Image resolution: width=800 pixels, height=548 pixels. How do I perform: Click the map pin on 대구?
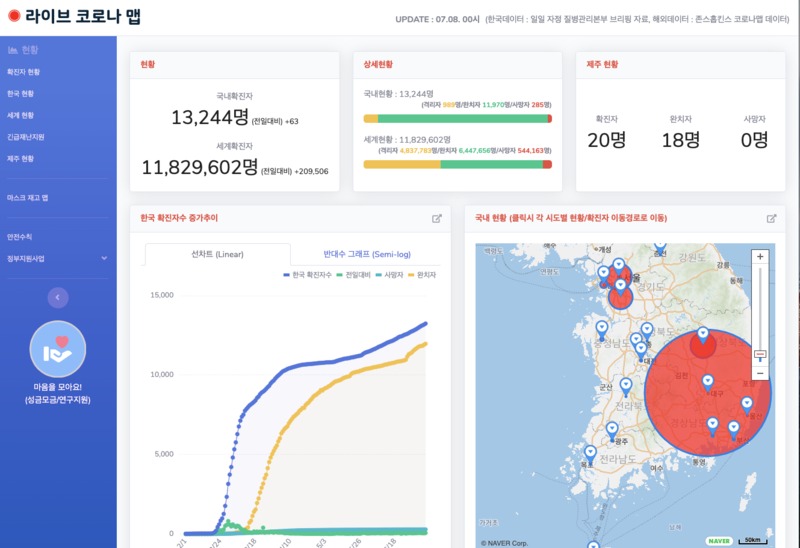point(708,382)
